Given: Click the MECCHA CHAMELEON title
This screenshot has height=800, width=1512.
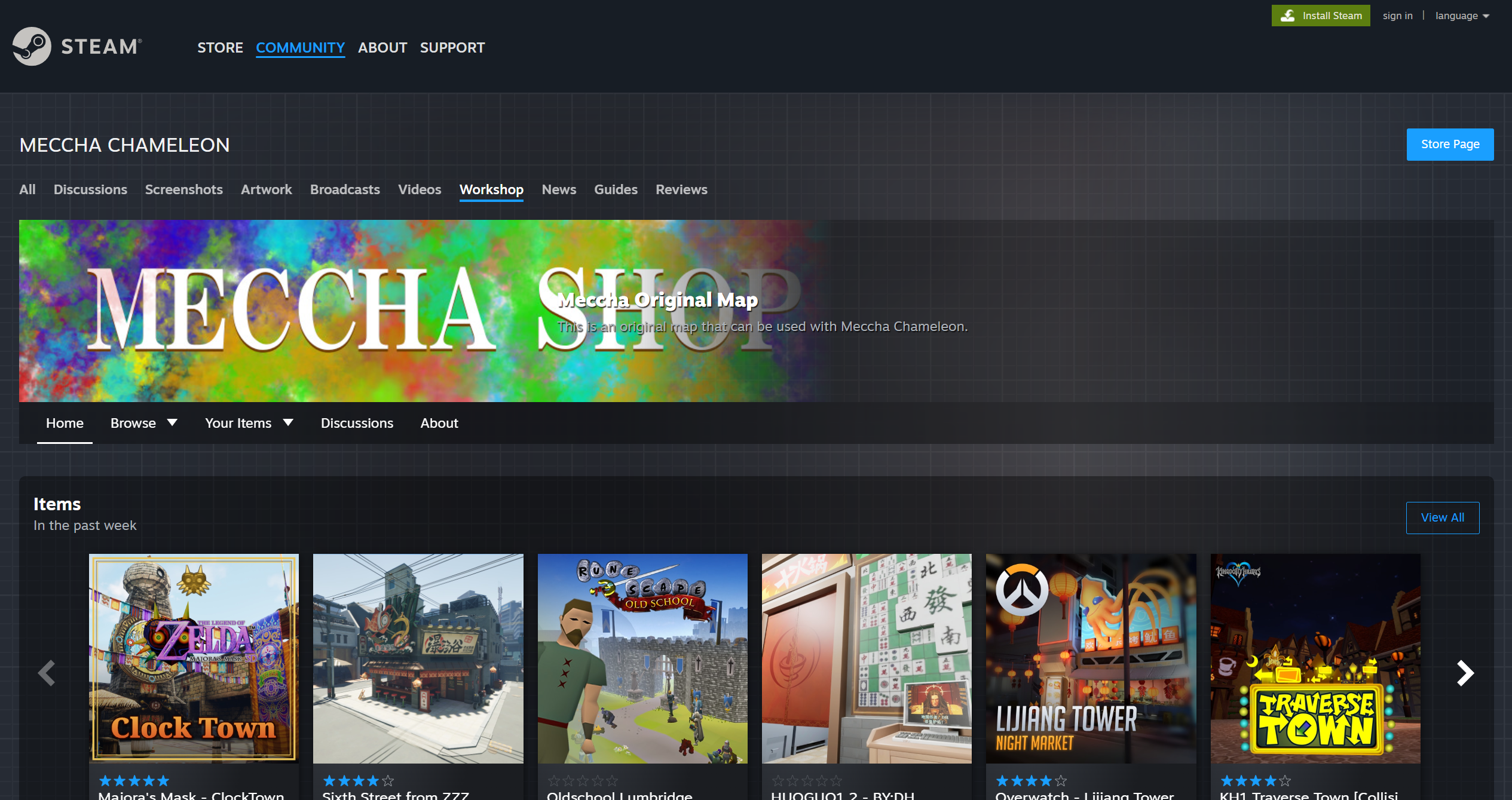Looking at the screenshot, I should coord(124,145).
